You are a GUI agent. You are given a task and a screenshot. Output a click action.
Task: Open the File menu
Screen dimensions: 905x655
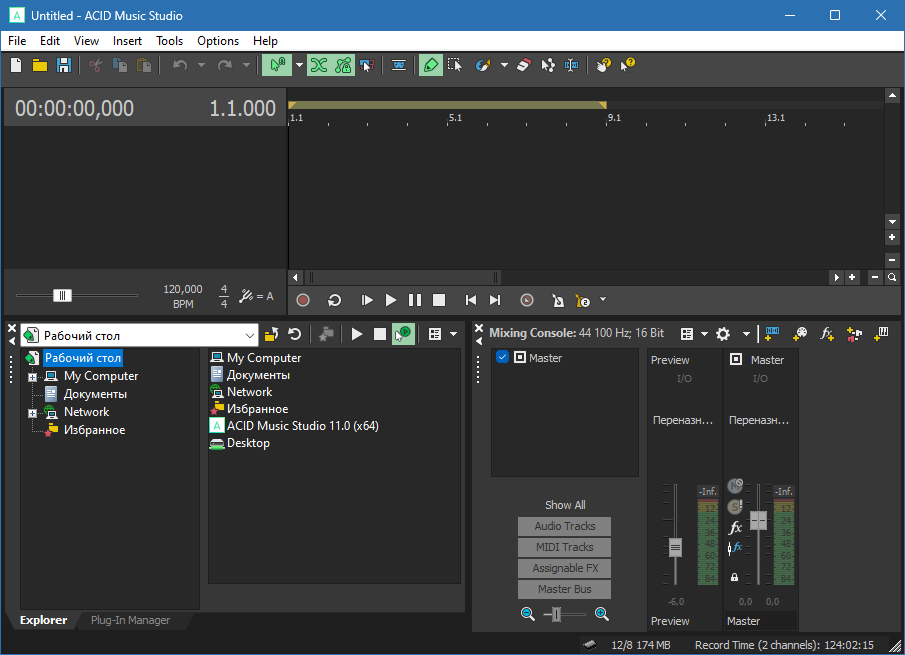pos(17,41)
